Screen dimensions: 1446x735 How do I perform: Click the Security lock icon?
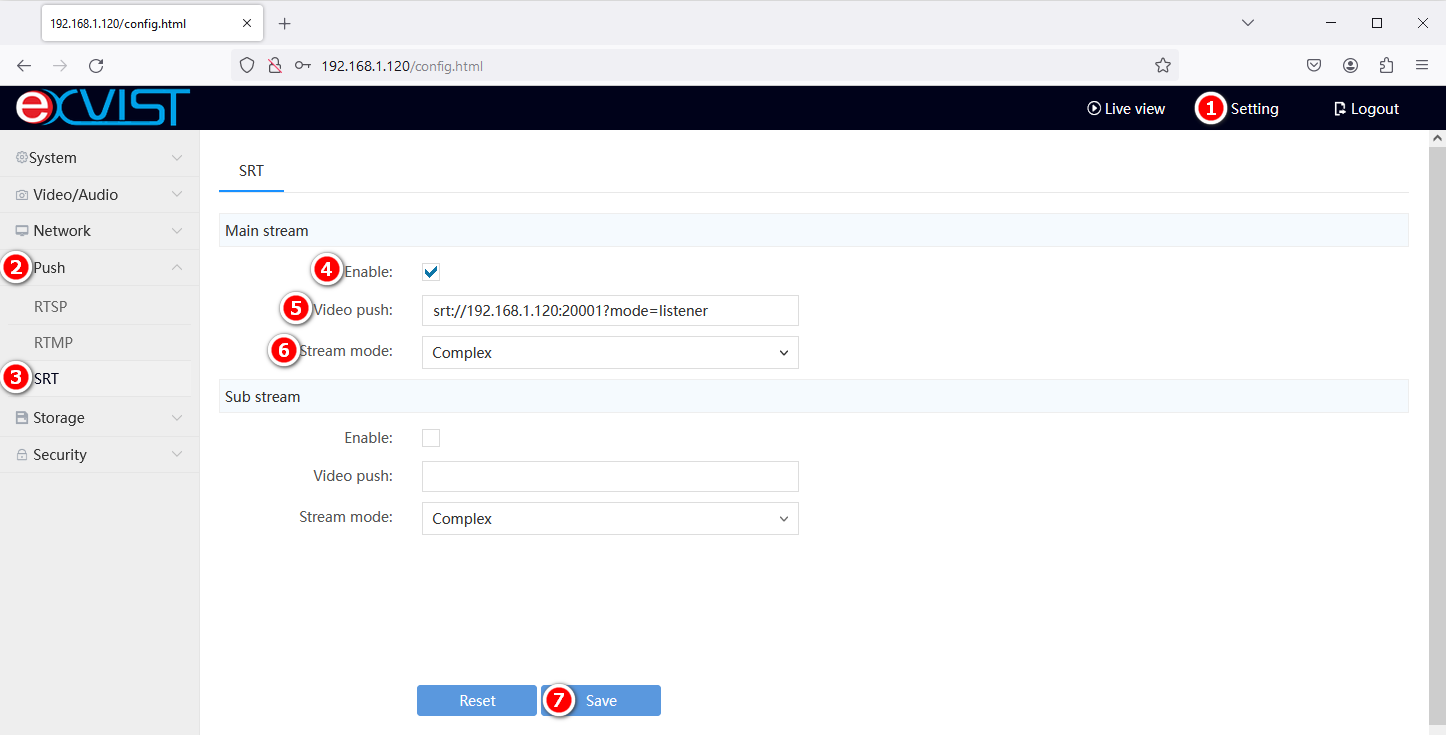tap(22, 455)
